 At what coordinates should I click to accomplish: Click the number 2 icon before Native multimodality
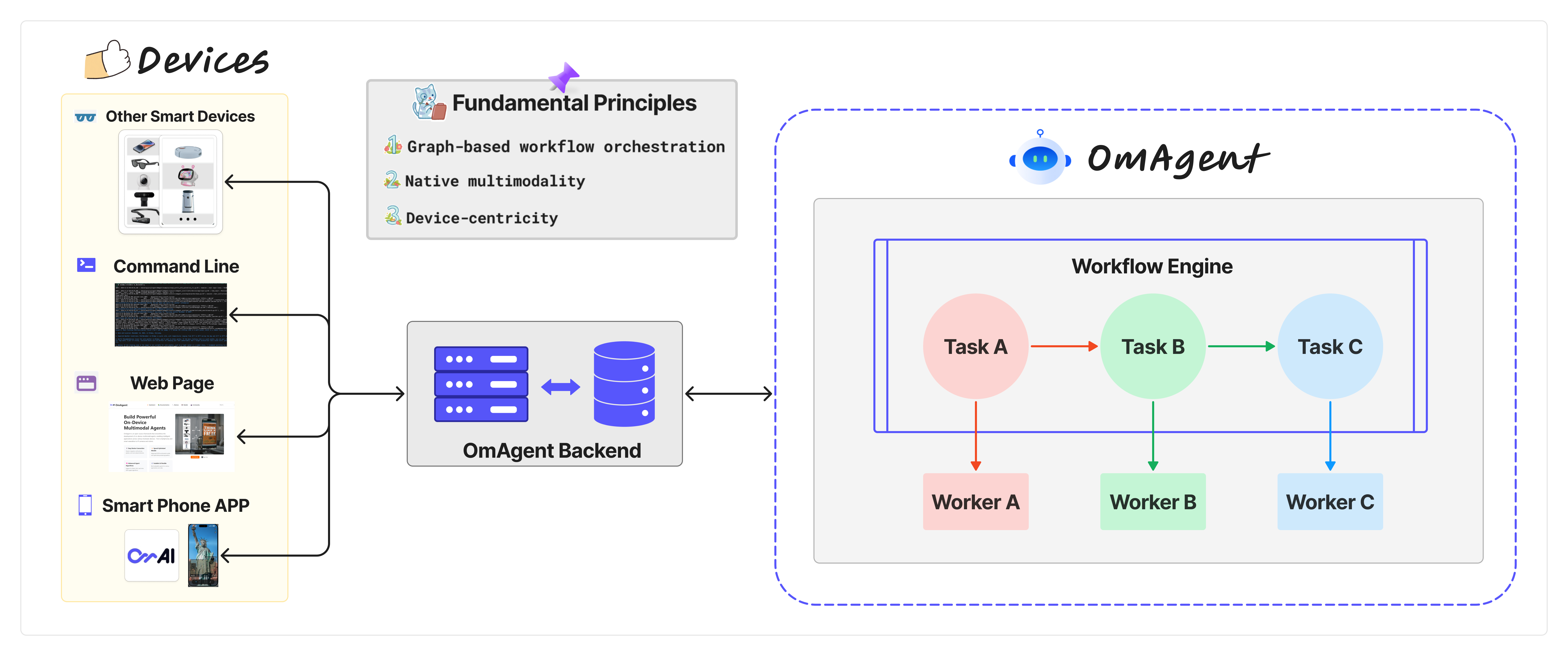[x=392, y=180]
